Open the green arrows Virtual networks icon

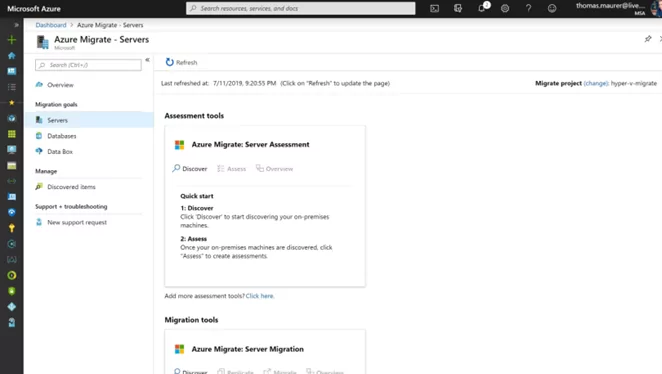12,181
